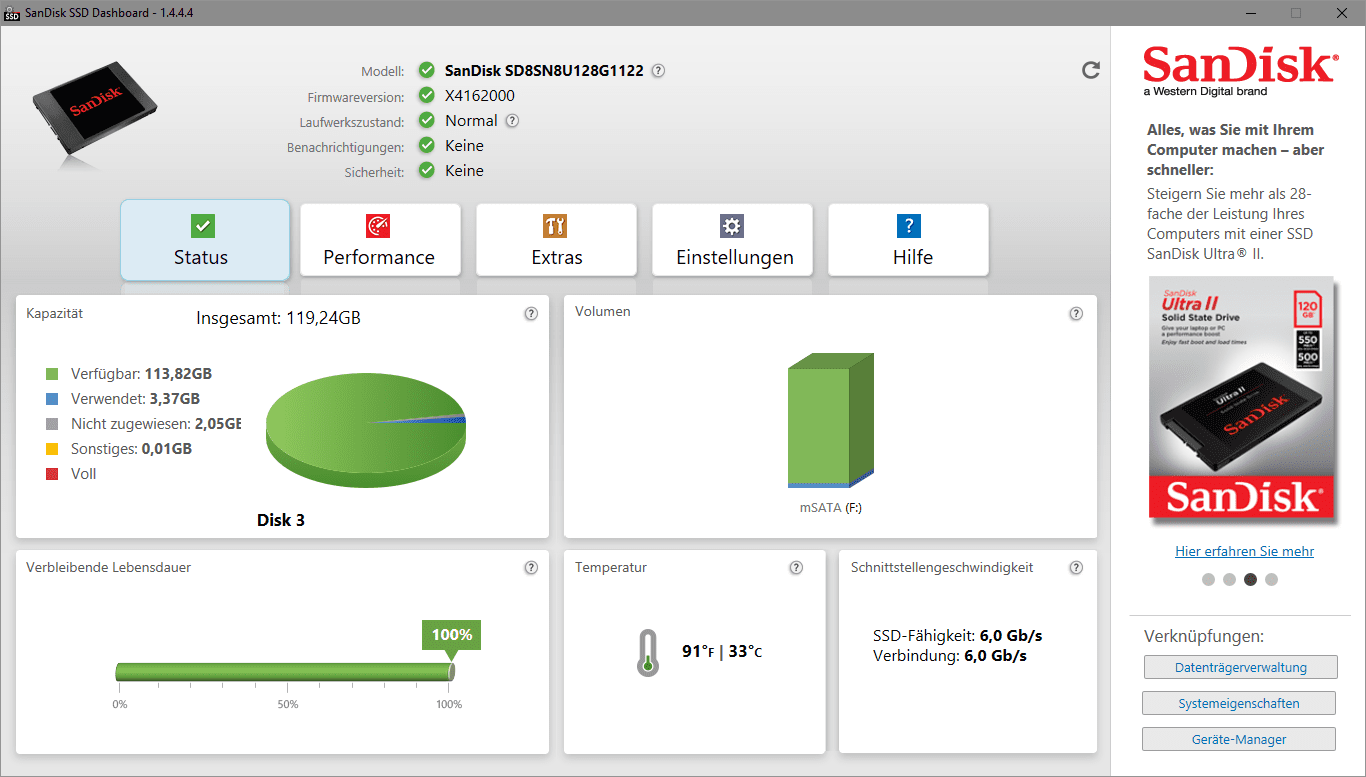Open help icon in Schnittstellengeschwindigkeit panel

coord(1076,568)
